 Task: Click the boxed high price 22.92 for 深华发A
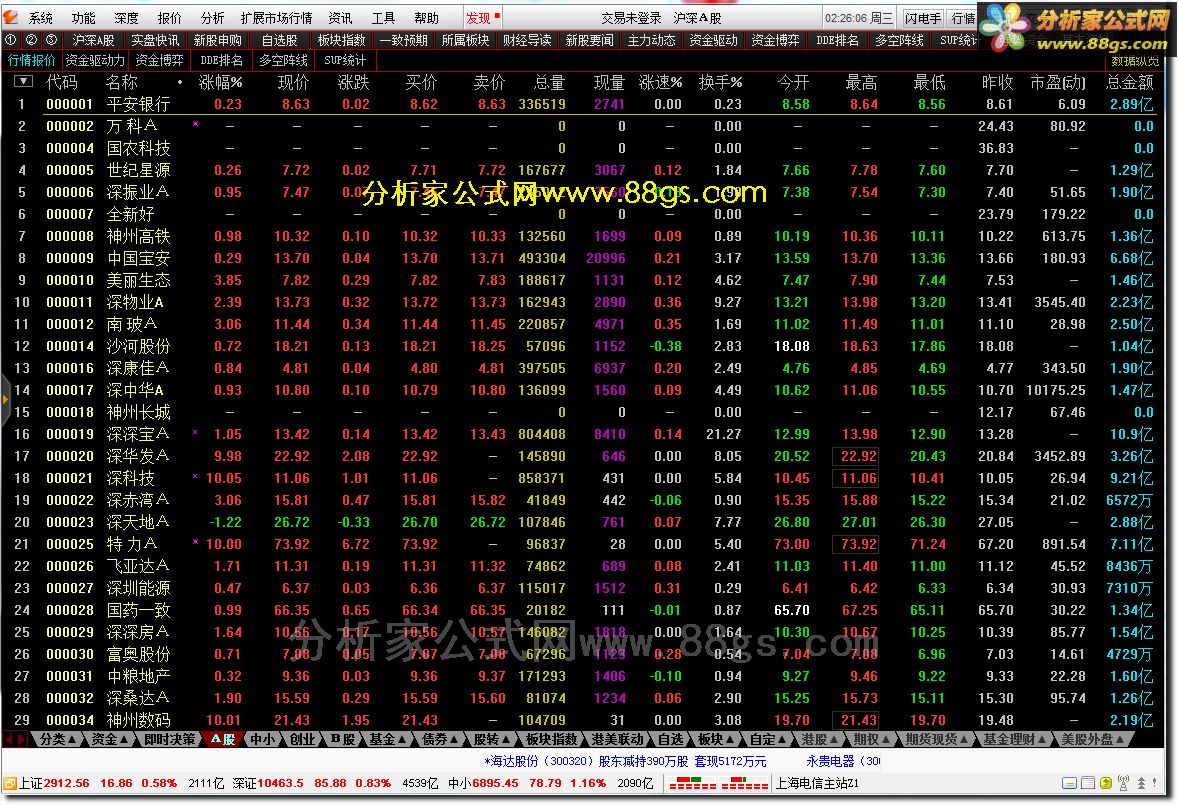coord(855,456)
